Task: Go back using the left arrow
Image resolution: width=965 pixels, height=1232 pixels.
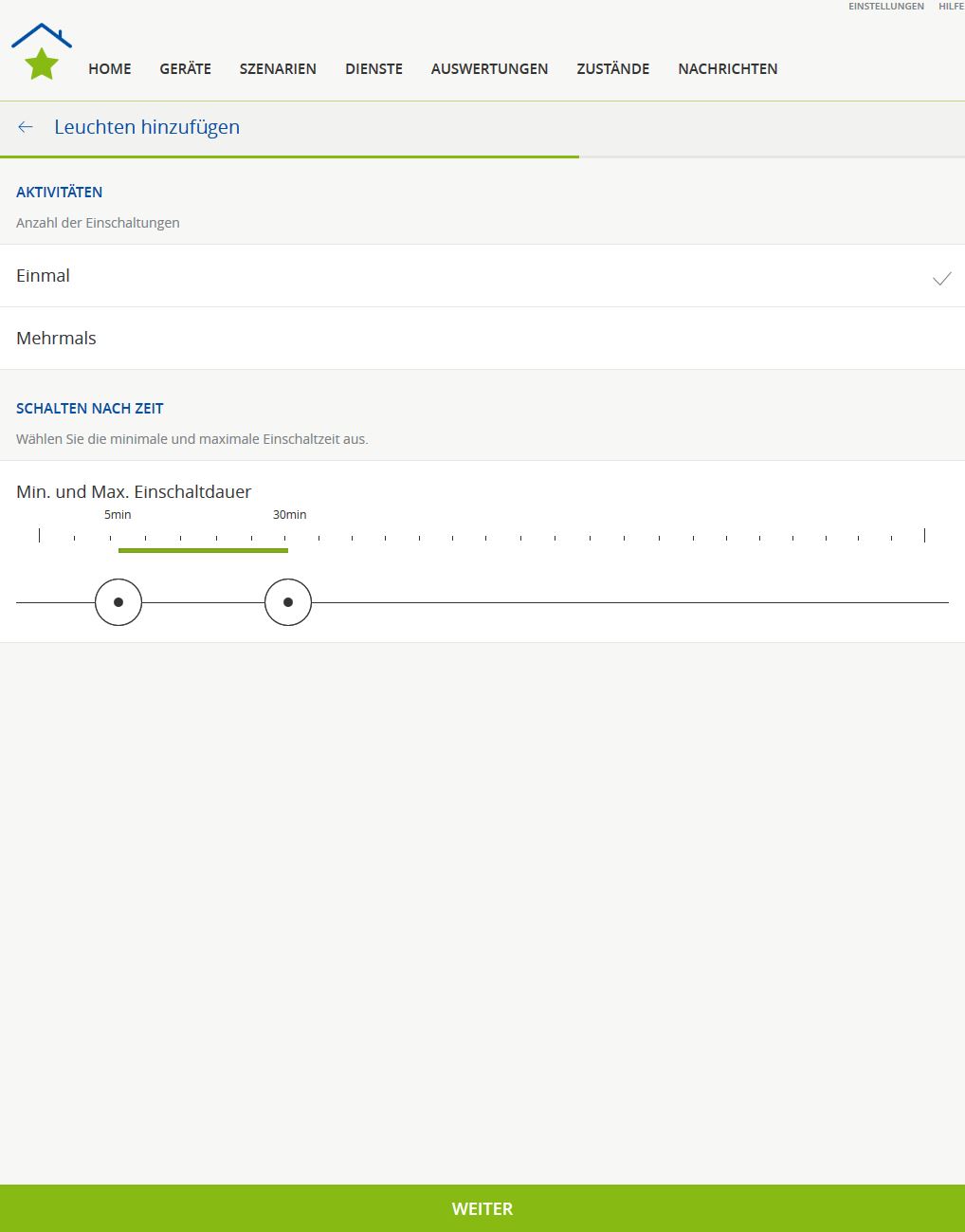Action: click(x=26, y=127)
